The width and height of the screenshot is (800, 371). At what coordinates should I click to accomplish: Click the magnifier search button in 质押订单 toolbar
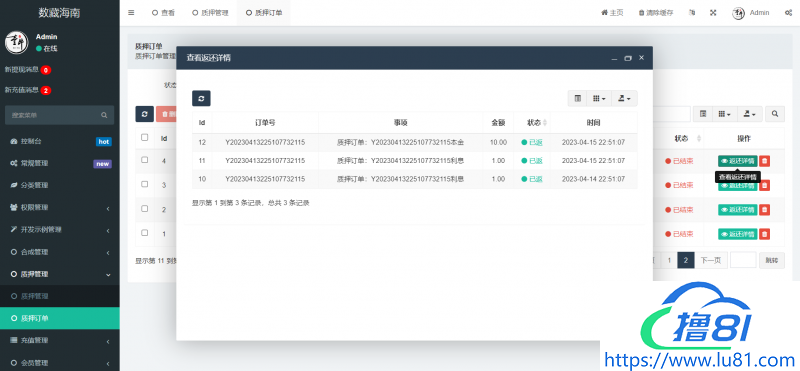click(x=775, y=114)
